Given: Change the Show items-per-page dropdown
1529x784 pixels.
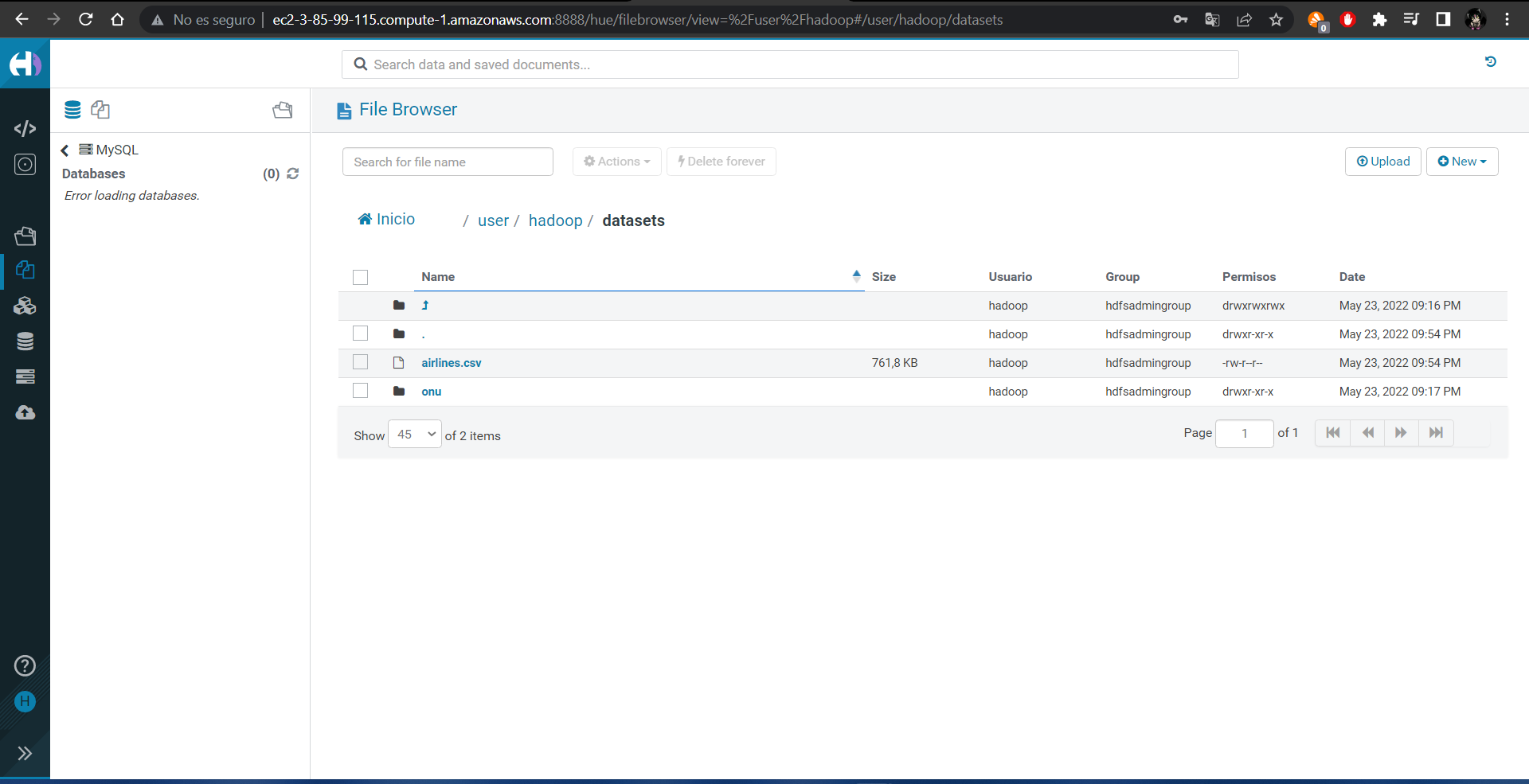Looking at the screenshot, I should tap(414, 434).
